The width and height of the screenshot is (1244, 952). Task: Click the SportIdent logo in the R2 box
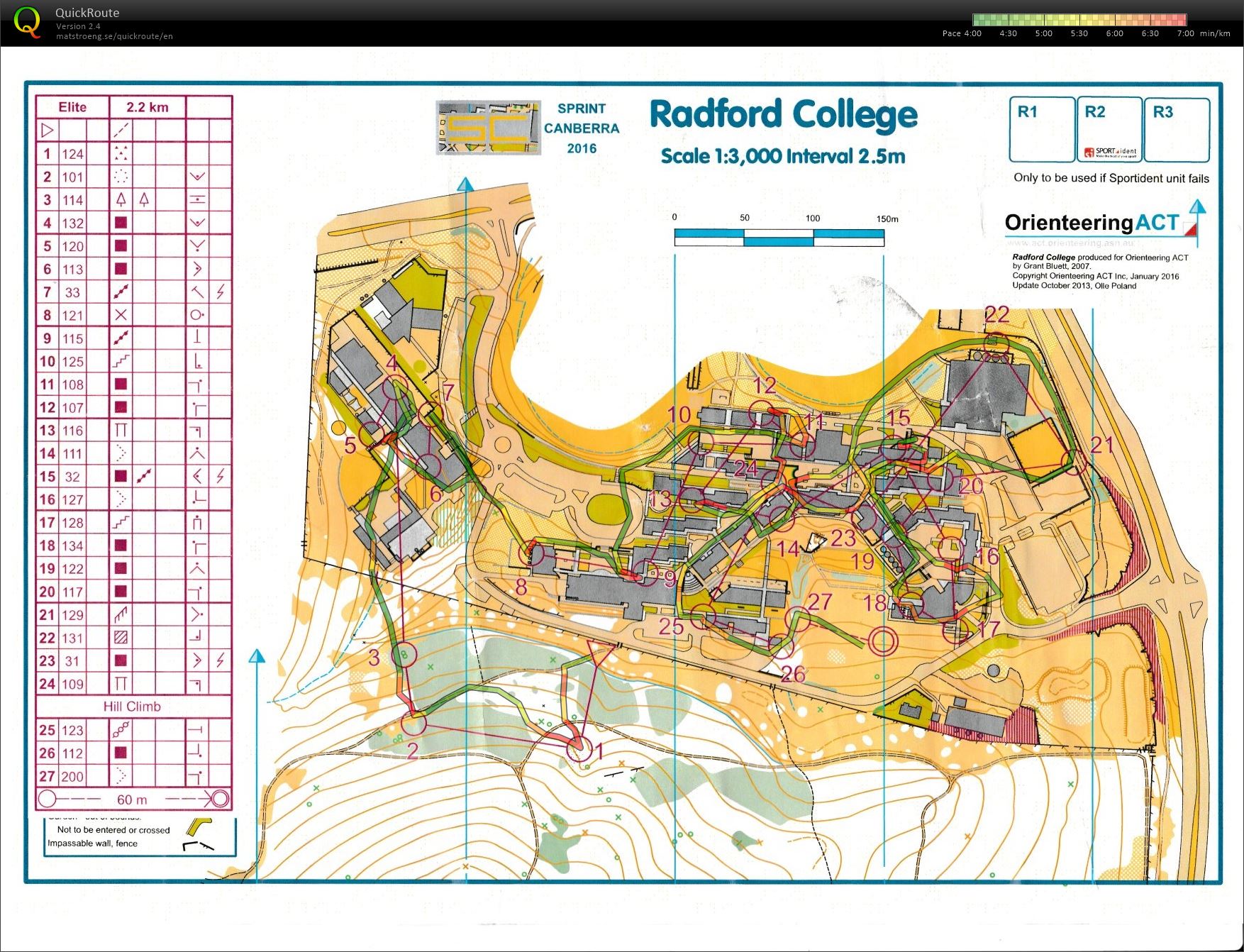[x=1110, y=152]
